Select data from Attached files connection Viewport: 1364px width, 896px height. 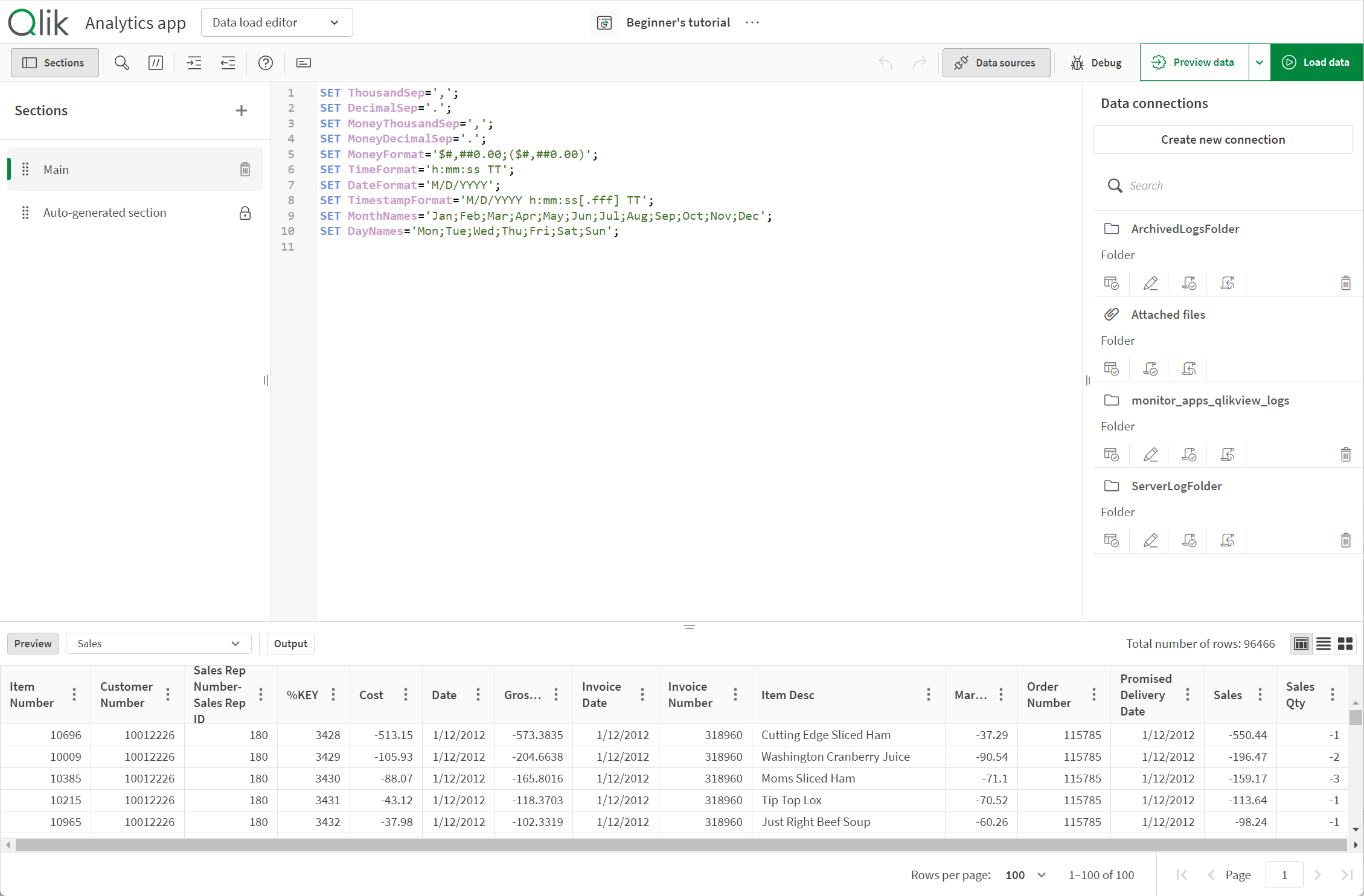pos(1111,368)
